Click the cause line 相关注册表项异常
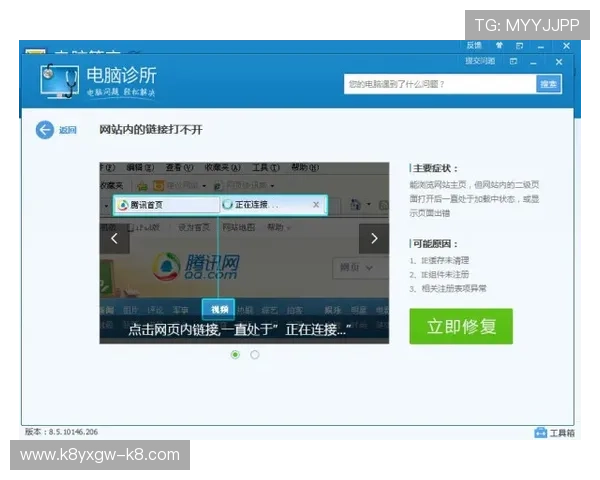The width and height of the screenshot is (600, 480). pos(448,288)
